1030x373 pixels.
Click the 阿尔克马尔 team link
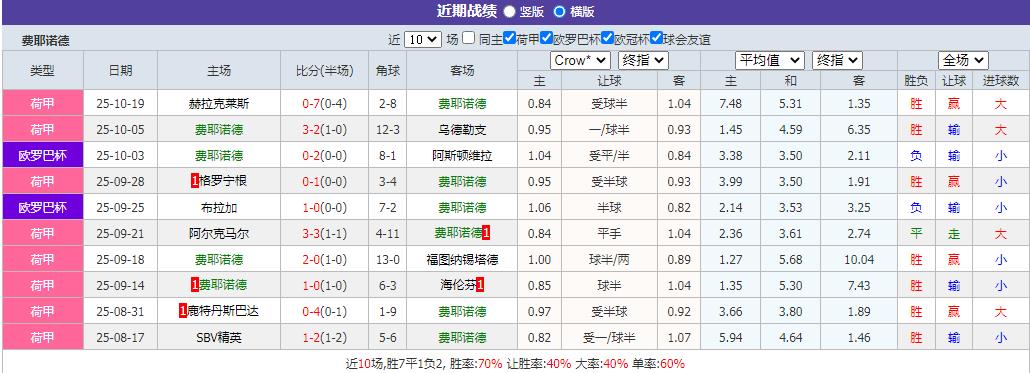(x=219, y=234)
